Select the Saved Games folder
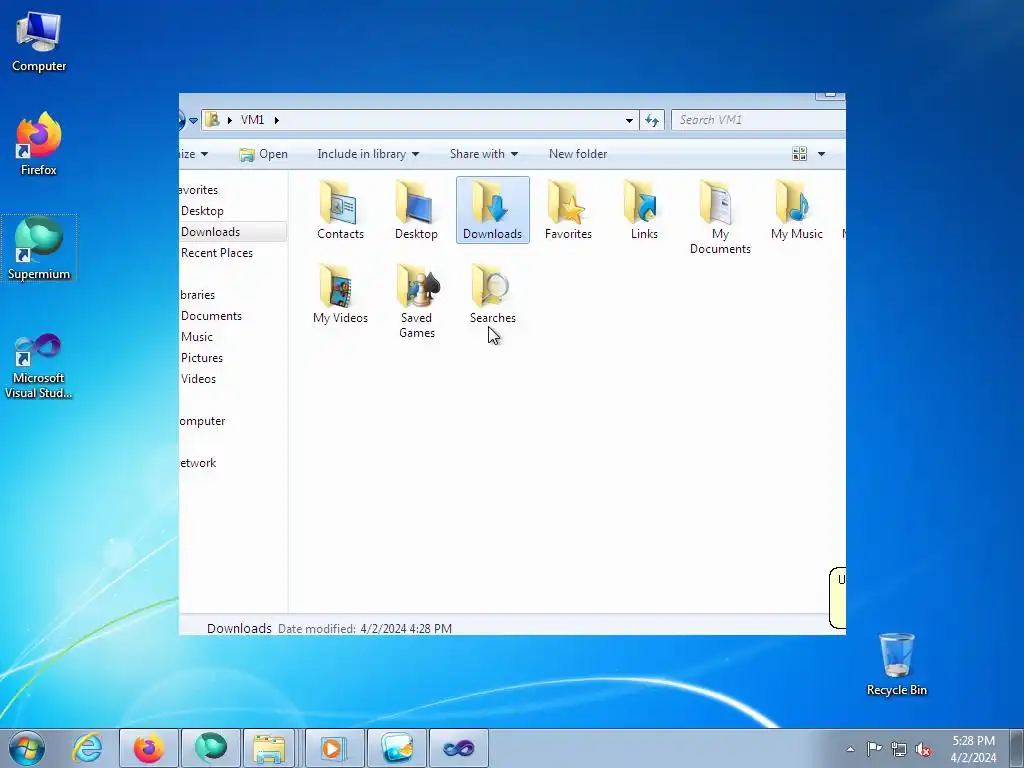Viewport: 1024px width, 768px height. 417,302
